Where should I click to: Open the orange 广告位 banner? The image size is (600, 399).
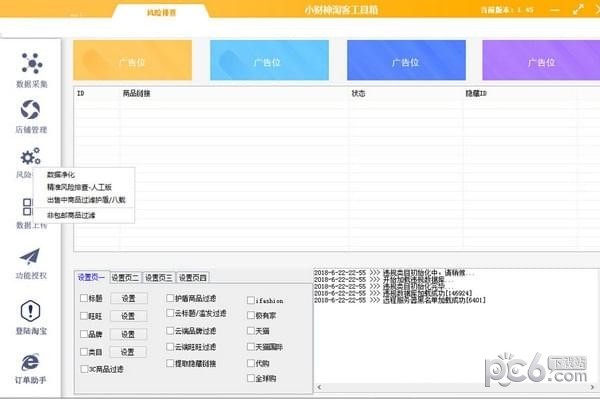tap(132, 60)
